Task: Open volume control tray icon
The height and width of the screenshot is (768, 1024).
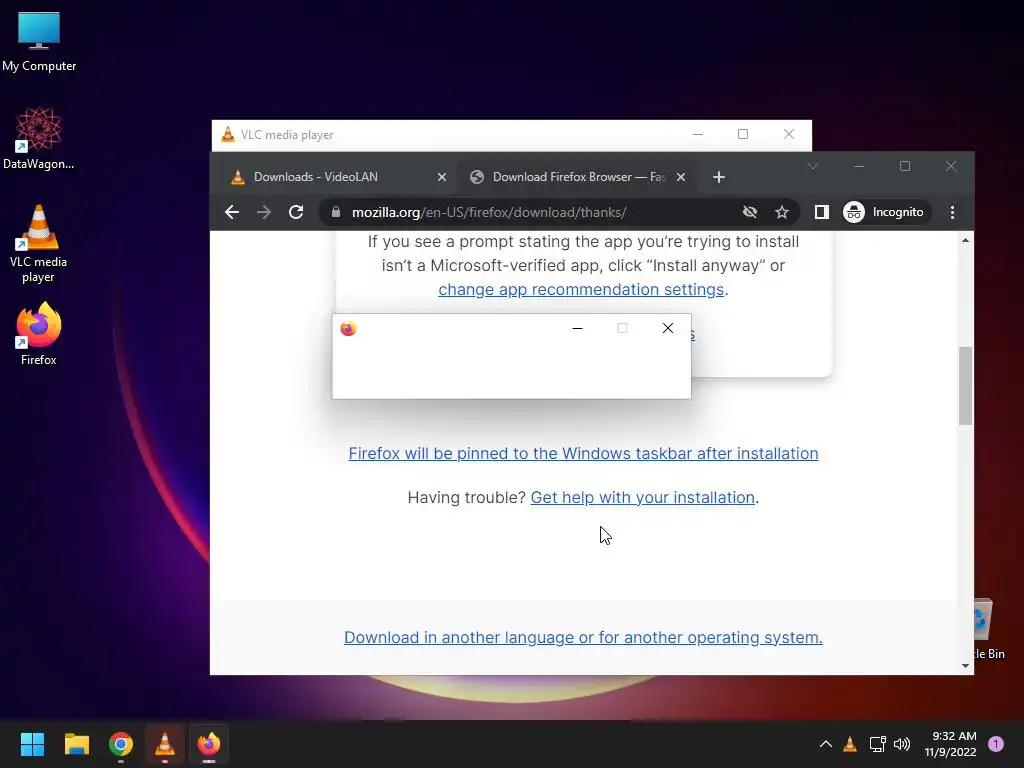Action: 902,744
